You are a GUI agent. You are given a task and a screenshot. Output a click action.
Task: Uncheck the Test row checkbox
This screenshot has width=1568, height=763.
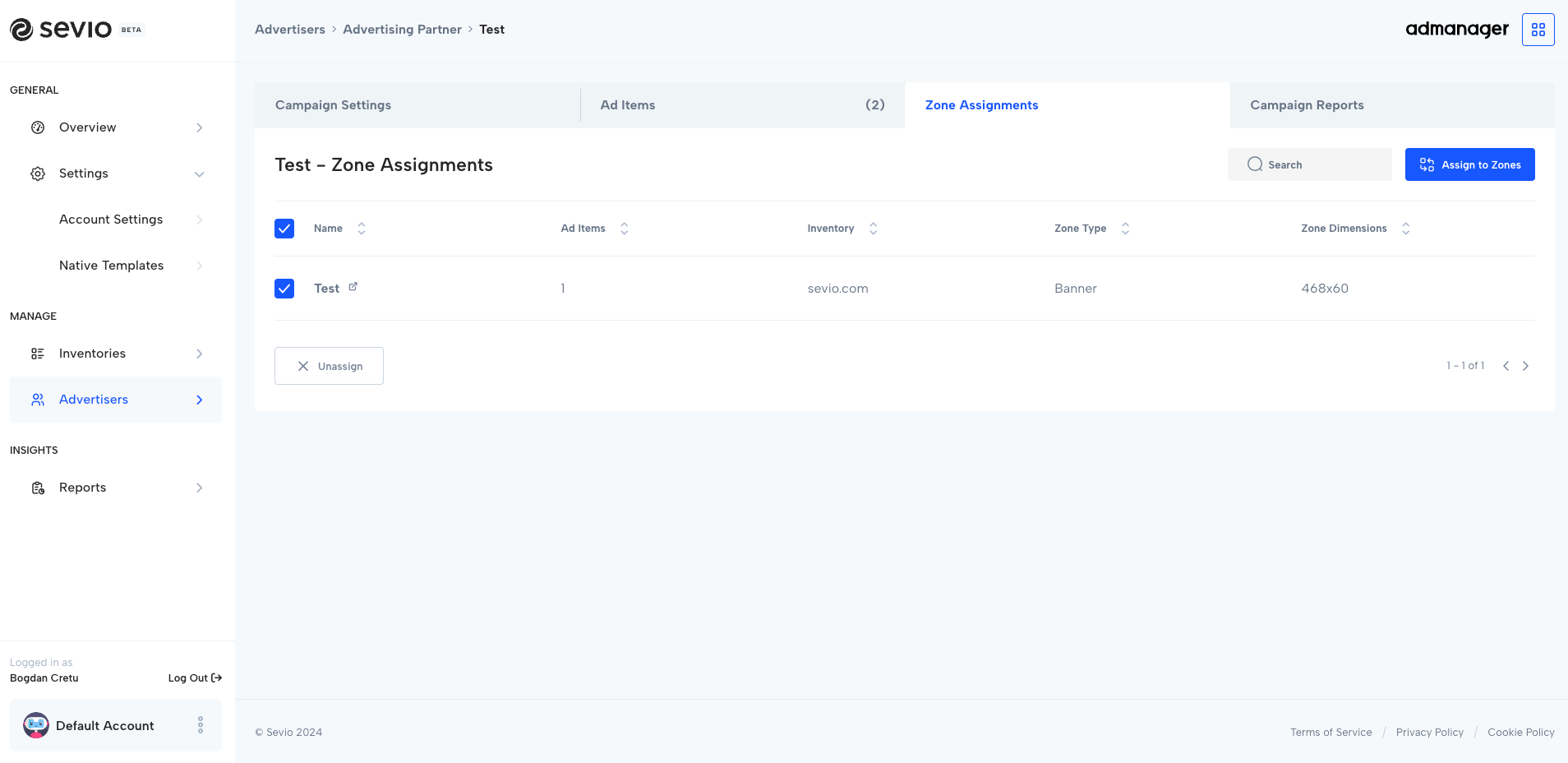point(284,289)
